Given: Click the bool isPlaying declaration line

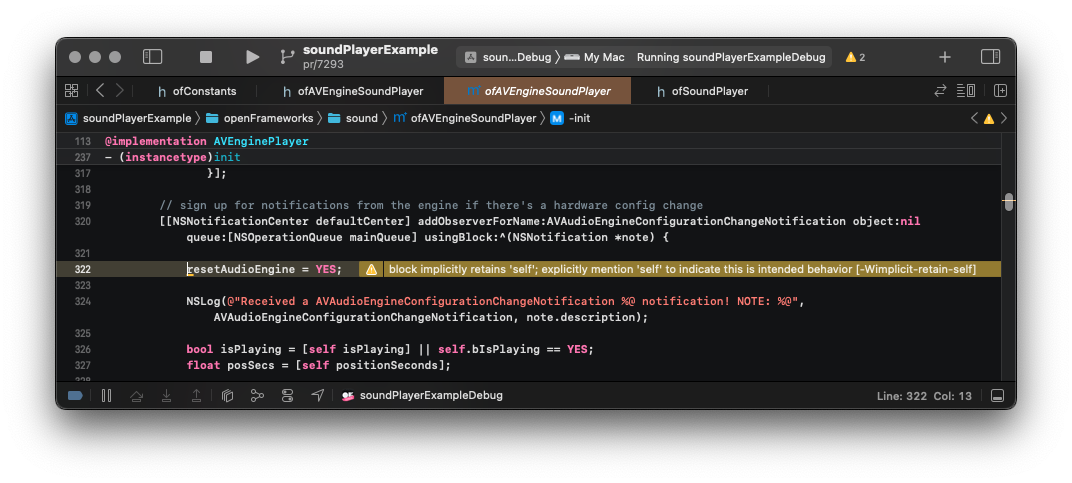Looking at the screenshot, I should (390, 350).
